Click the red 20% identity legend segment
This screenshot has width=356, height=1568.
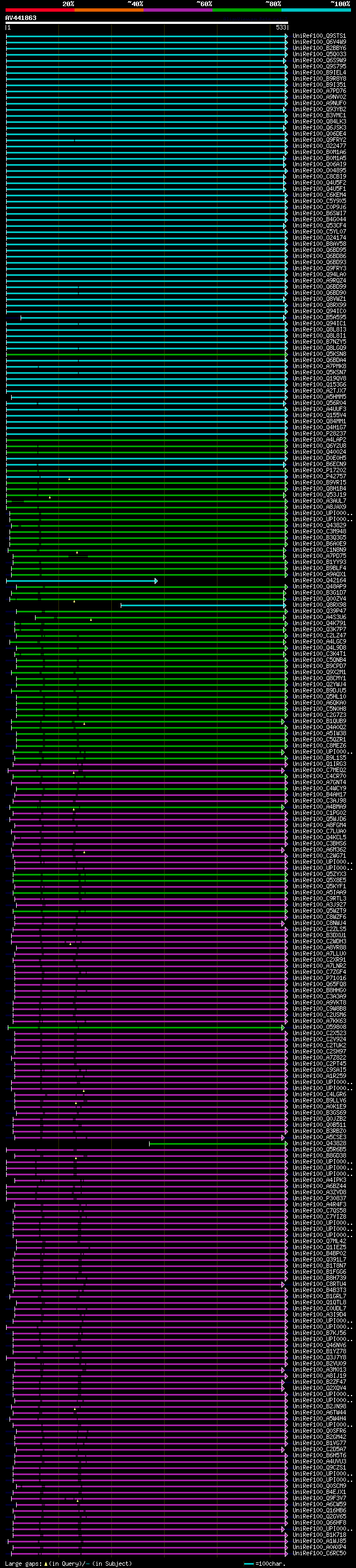[40, 10]
